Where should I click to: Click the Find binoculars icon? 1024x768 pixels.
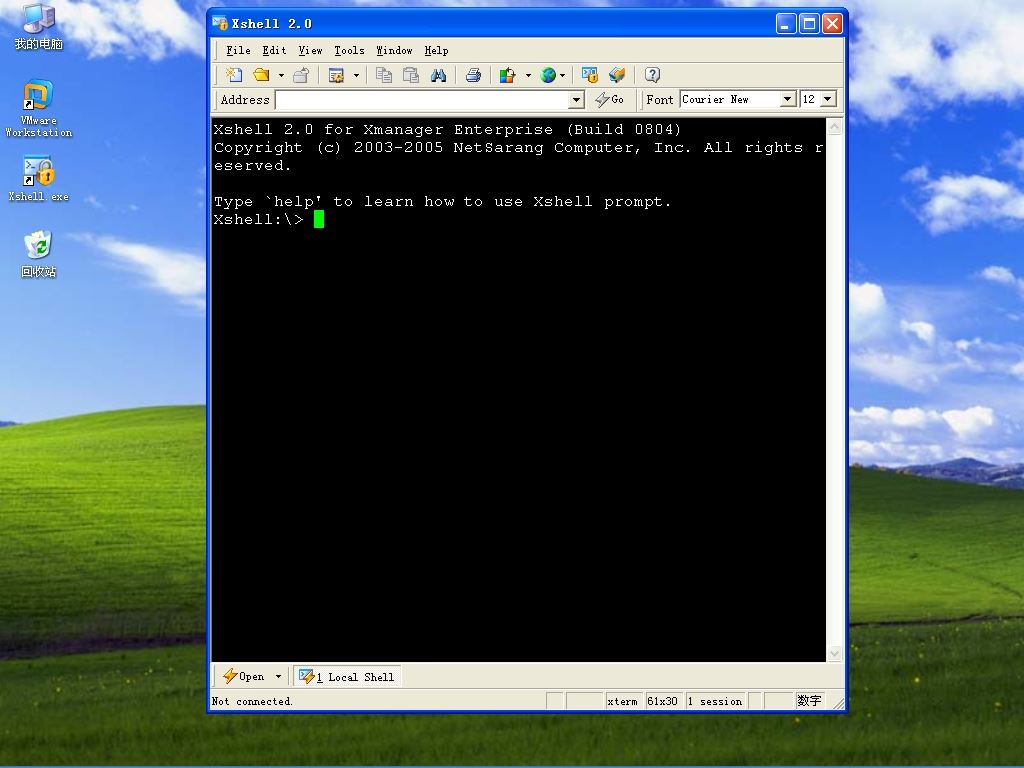[438, 75]
